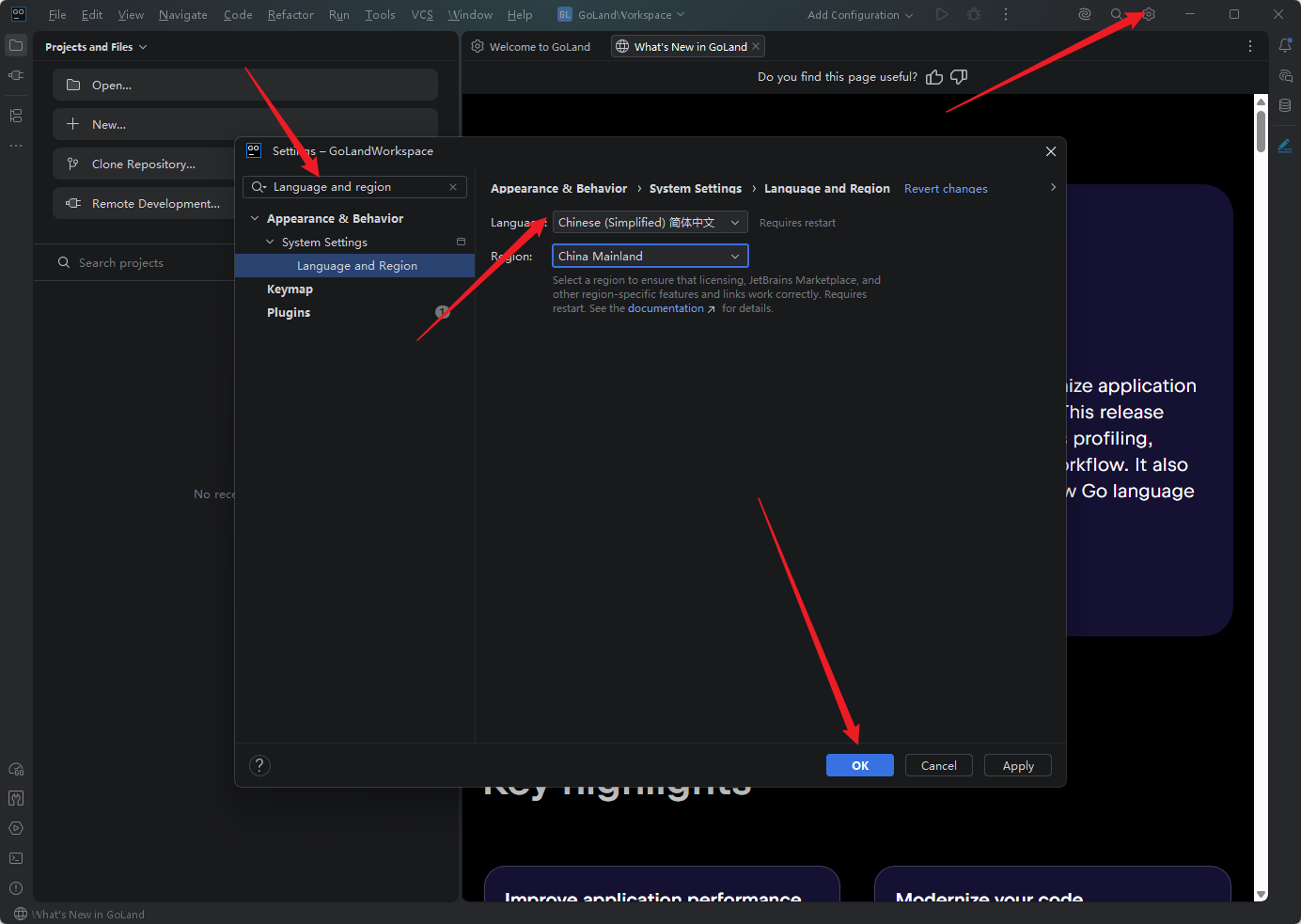Screen dimensions: 1301x924
Task: Select Keymap in settings tree
Action: coord(290,290)
